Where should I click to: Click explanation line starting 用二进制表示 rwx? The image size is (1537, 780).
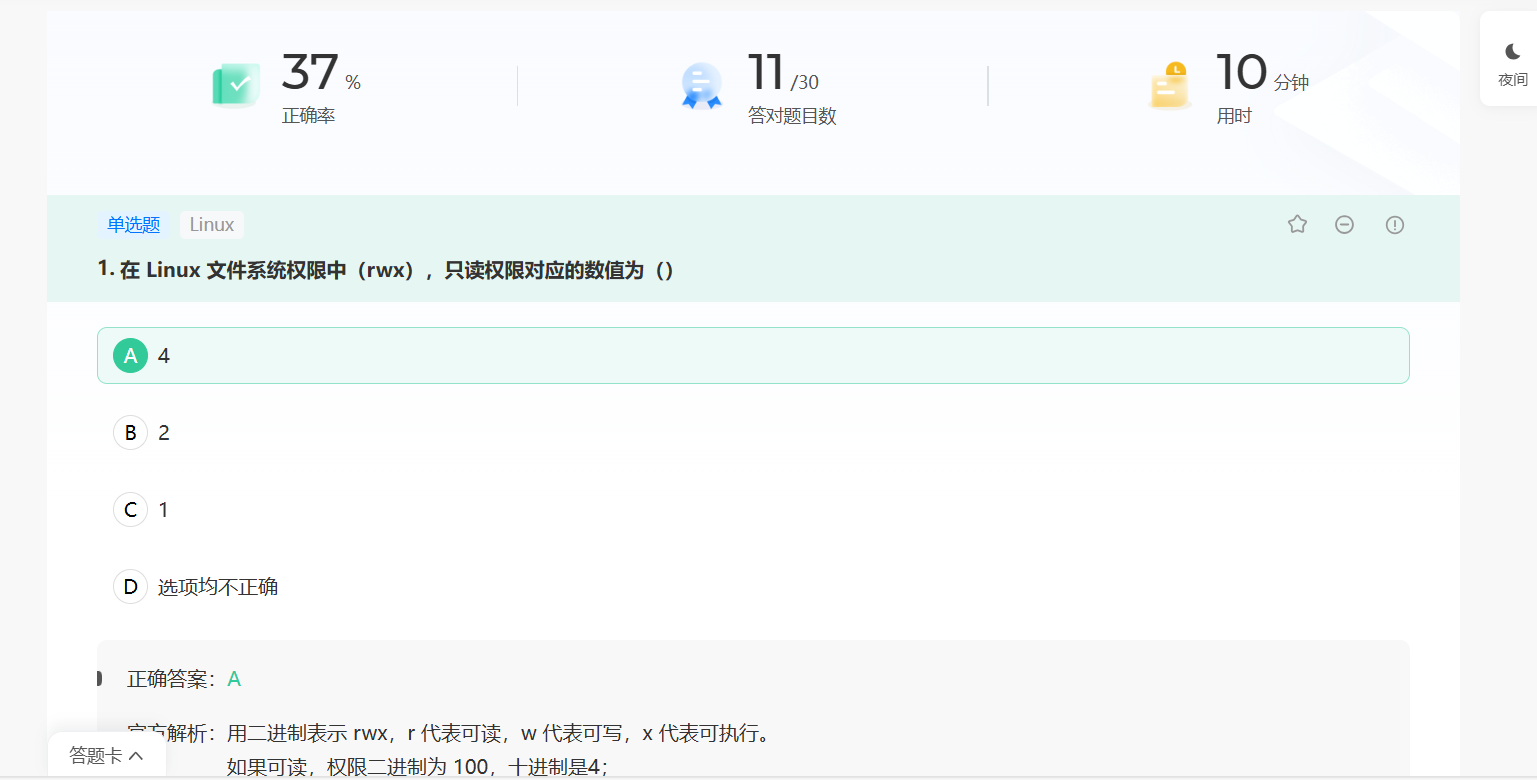[500, 734]
